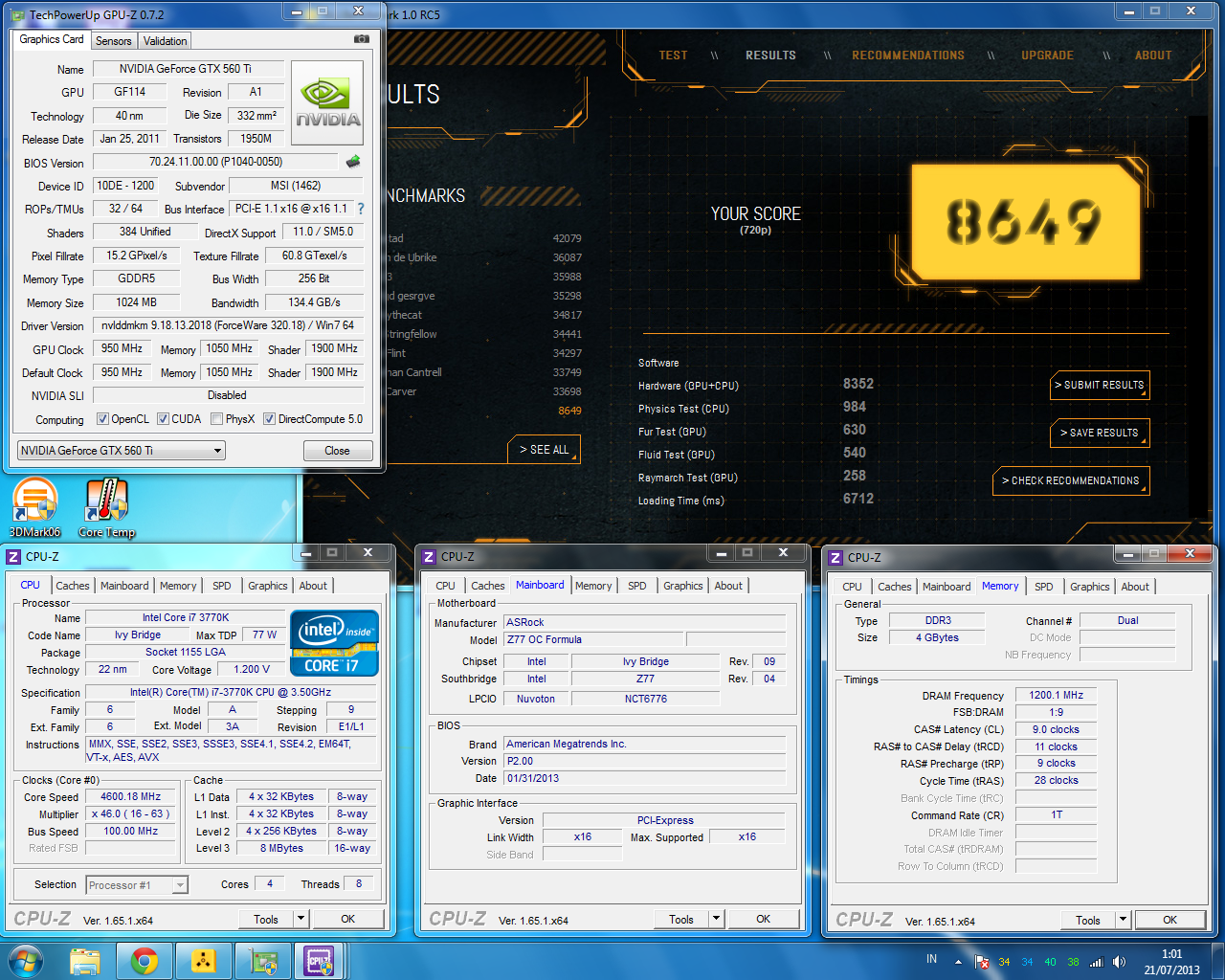
Task: Click the Close button in GPU-Z
Action: pos(337,451)
